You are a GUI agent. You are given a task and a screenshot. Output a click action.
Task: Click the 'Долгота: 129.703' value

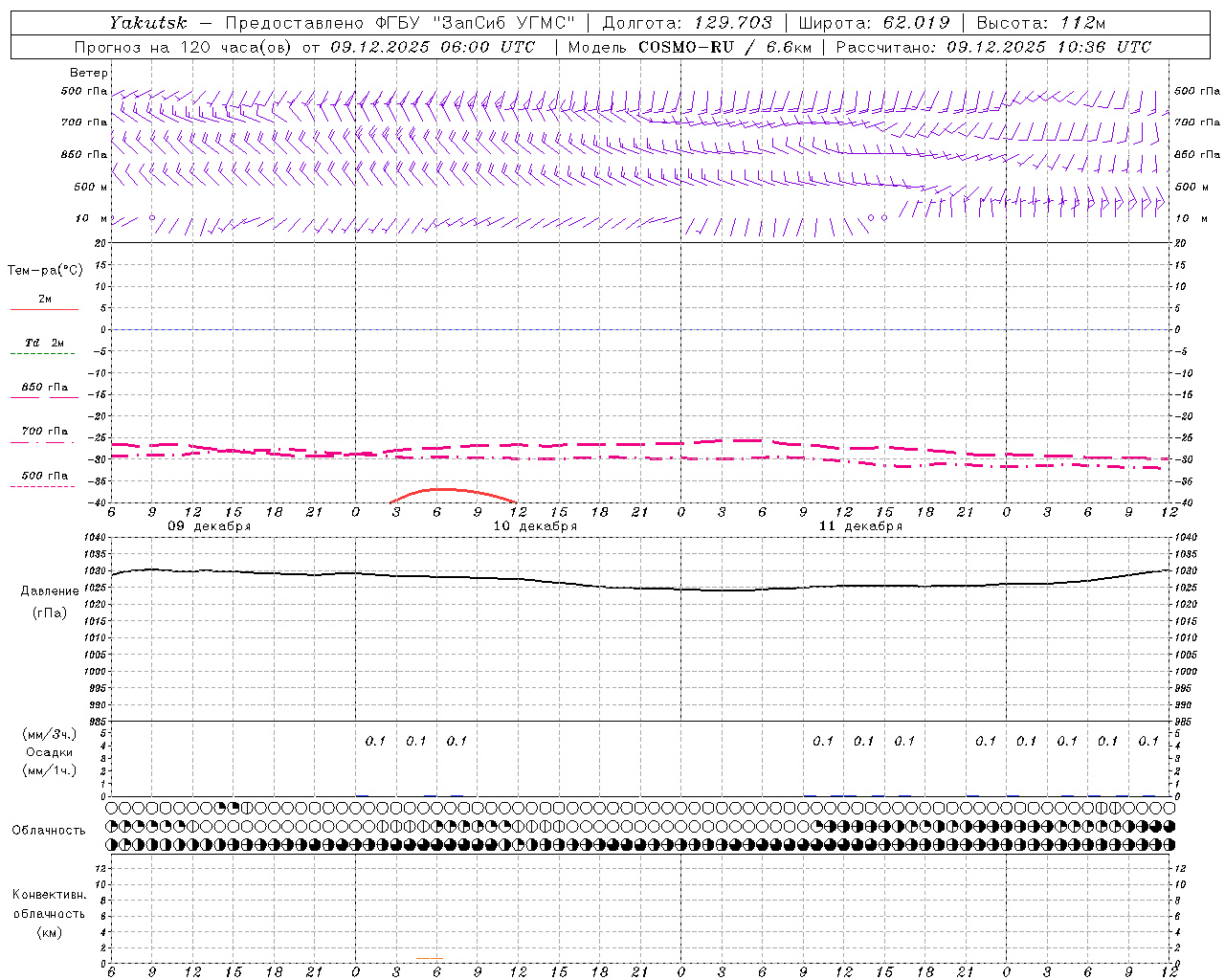click(687, 23)
